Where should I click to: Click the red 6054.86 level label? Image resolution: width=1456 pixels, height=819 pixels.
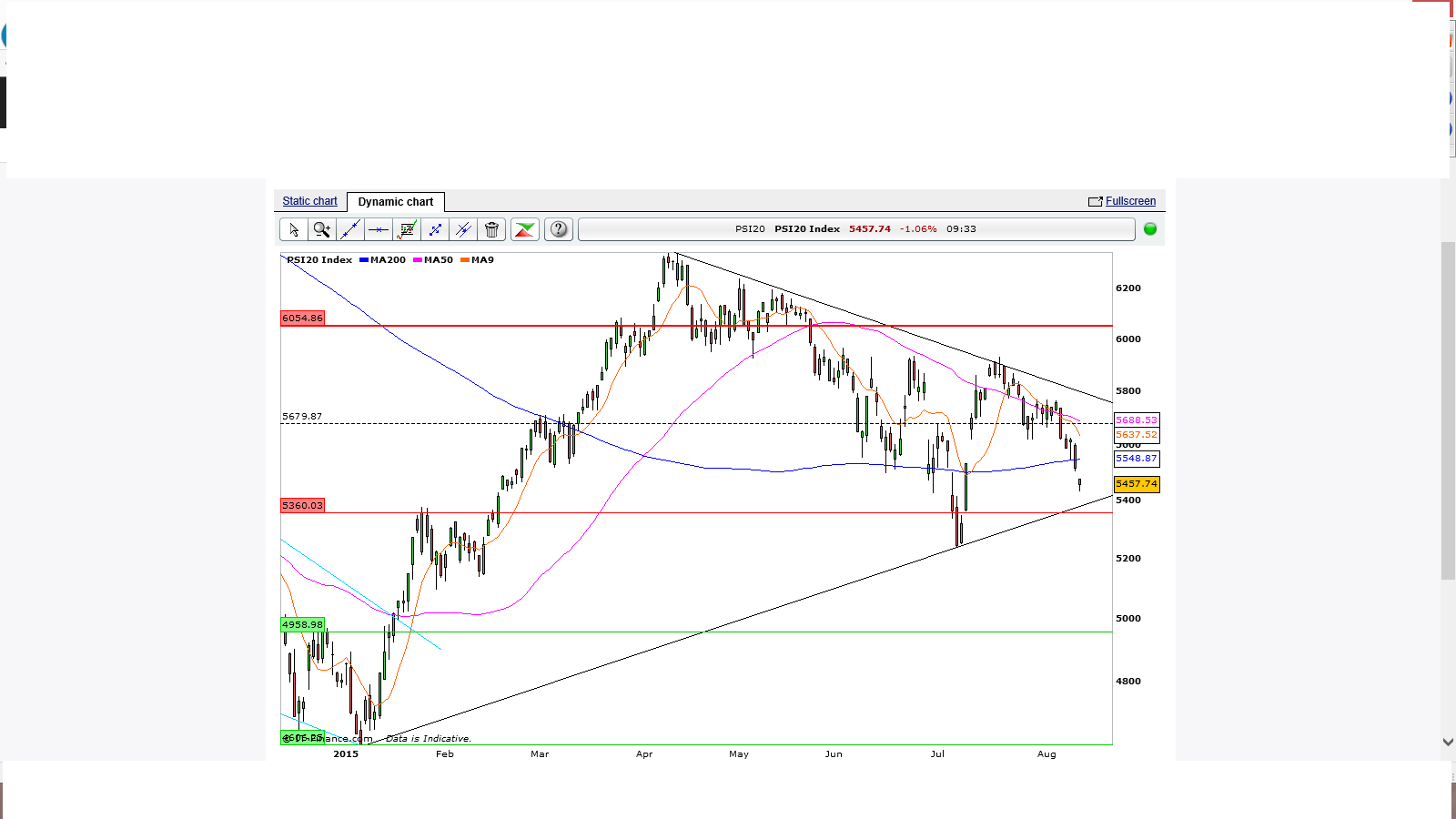[302, 318]
